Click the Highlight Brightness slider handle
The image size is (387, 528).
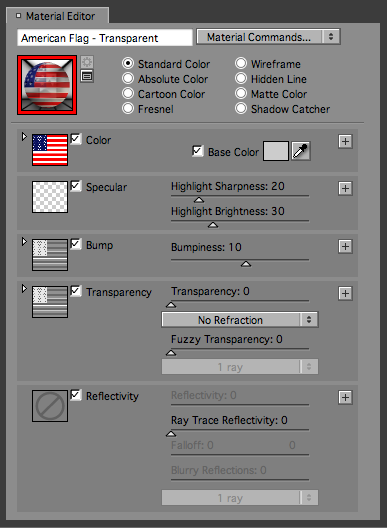click(213, 225)
